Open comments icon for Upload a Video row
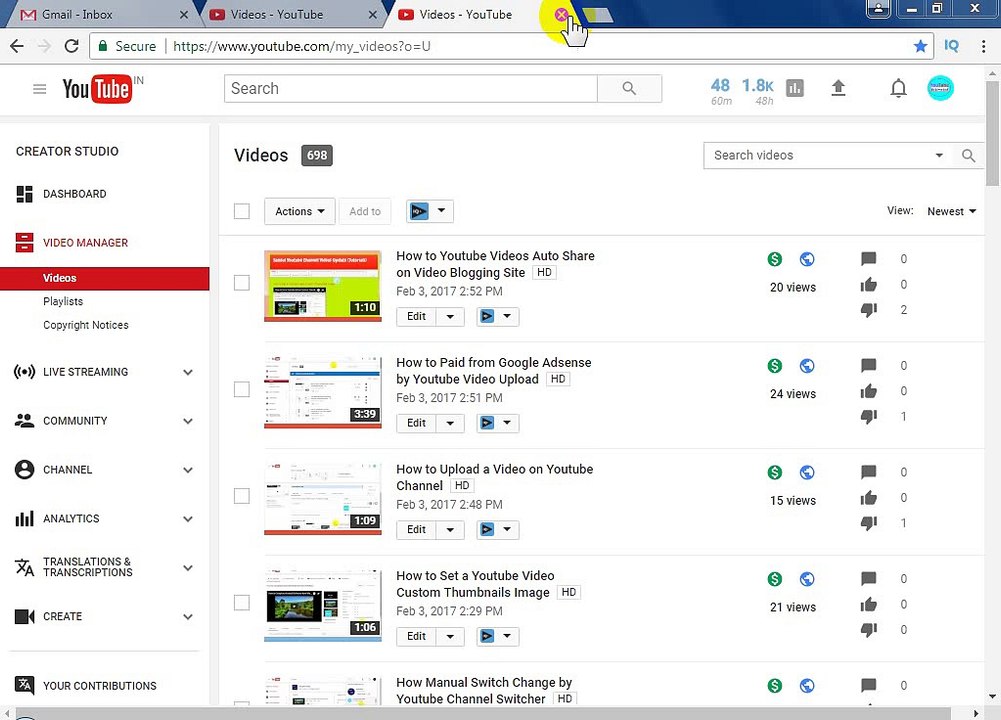Image resolution: width=1001 pixels, height=720 pixels. coord(868,472)
